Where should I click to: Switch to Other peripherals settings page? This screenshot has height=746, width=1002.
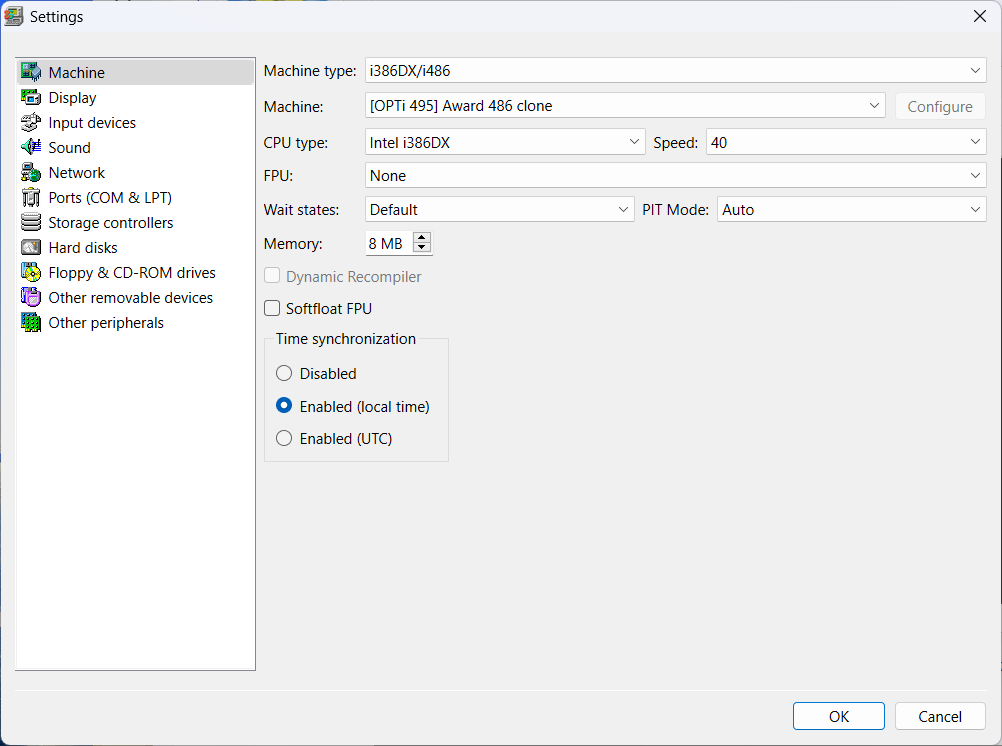coord(106,323)
